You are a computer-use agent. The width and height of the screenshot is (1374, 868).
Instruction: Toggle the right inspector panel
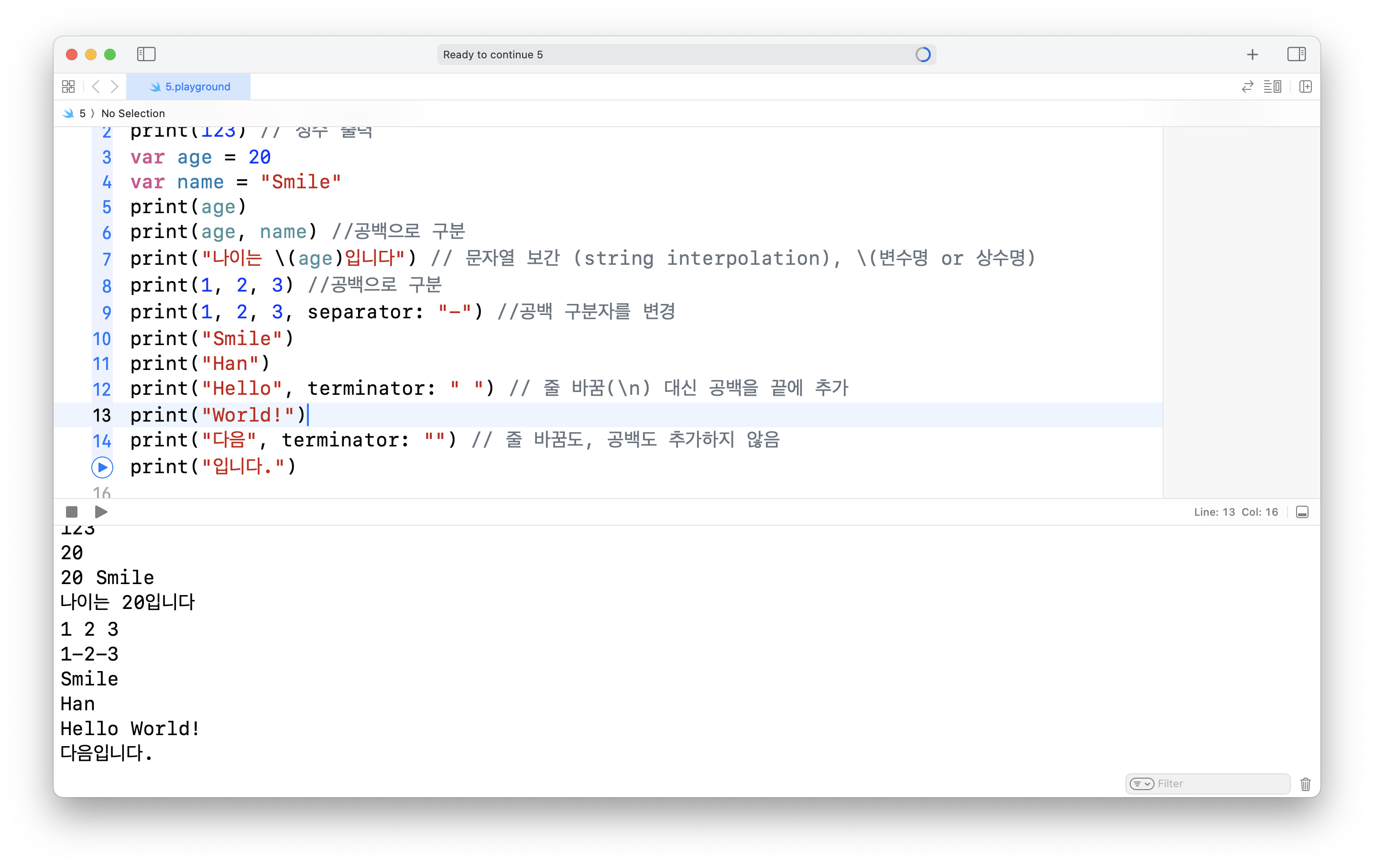[1296, 54]
